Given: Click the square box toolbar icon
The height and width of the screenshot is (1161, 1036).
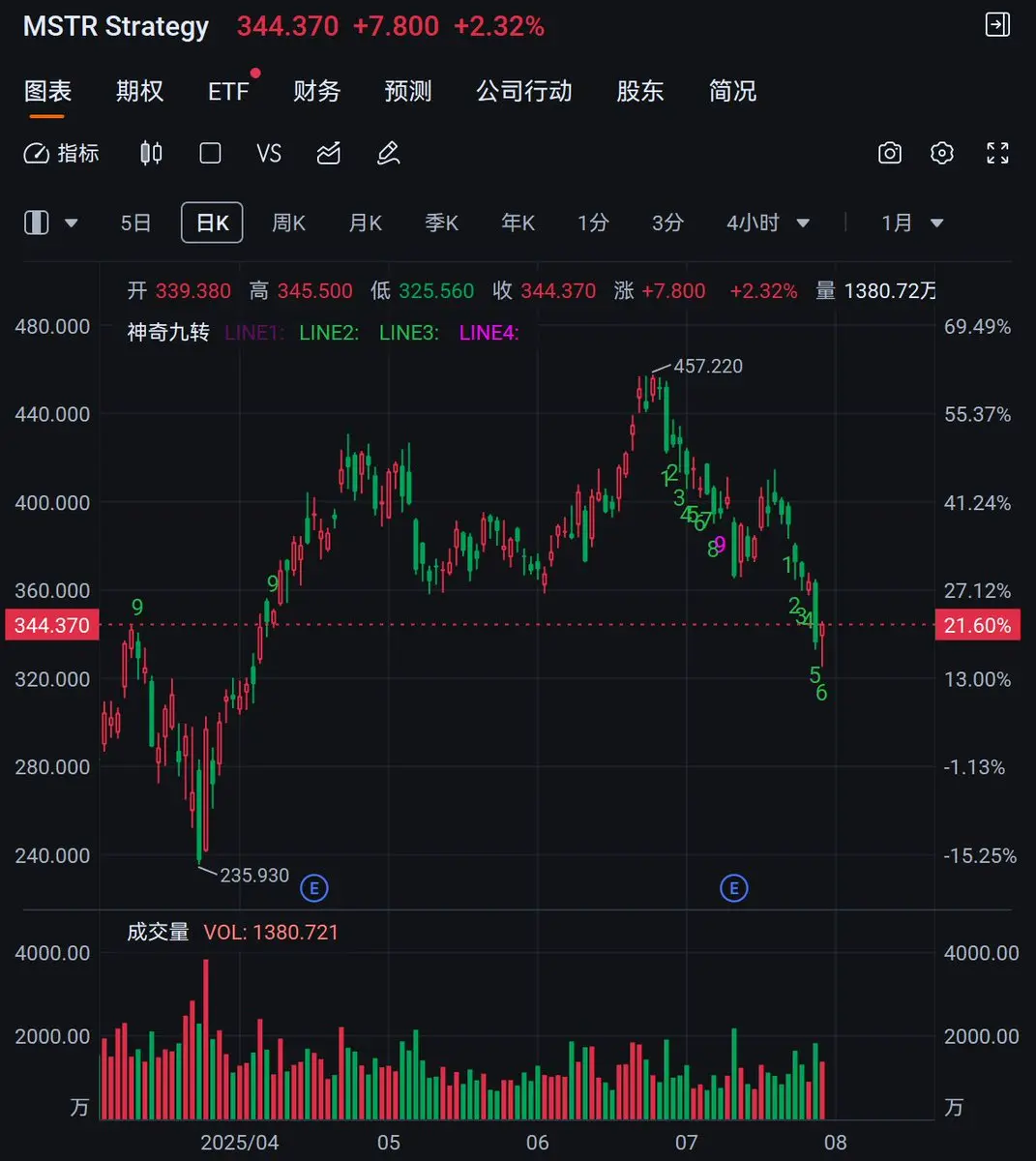Looking at the screenshot, I should (x=210, y=153).
